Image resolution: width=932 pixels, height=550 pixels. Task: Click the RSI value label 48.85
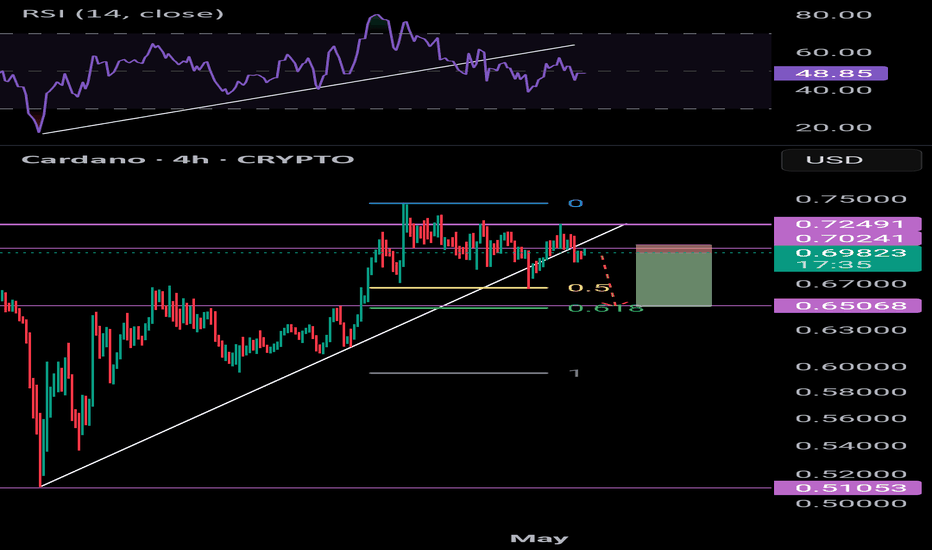(x=830, y=73)
